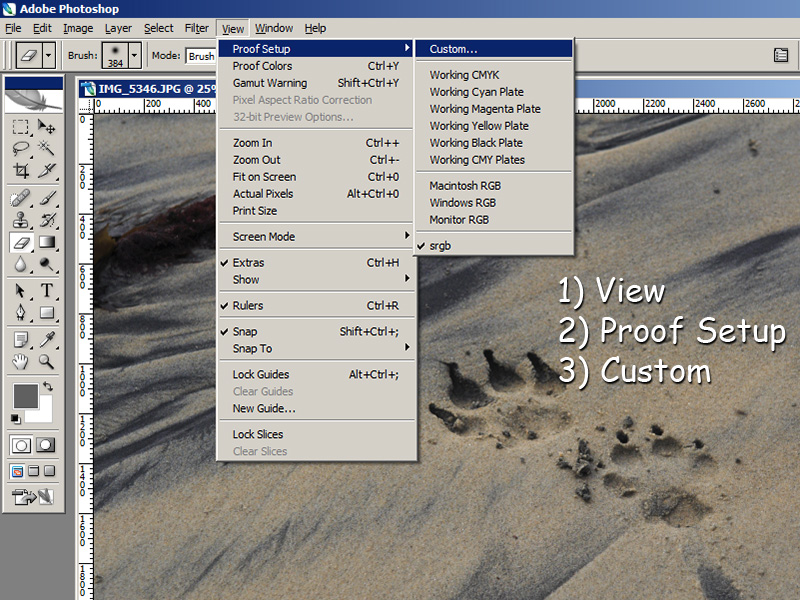Image resolution: width=800 pixels, height=600 pixels.
Task: Choose New Guide... from the View menu
Action: coord(316,408)
